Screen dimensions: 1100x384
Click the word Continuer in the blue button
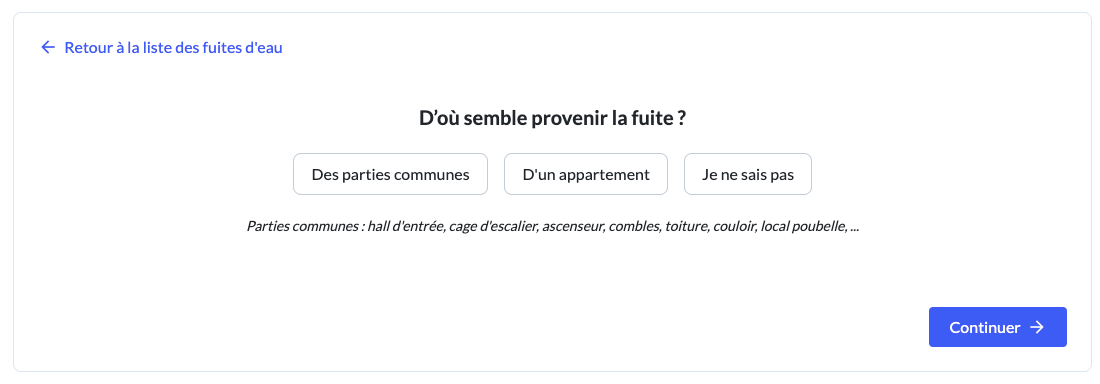coord(984,328)
